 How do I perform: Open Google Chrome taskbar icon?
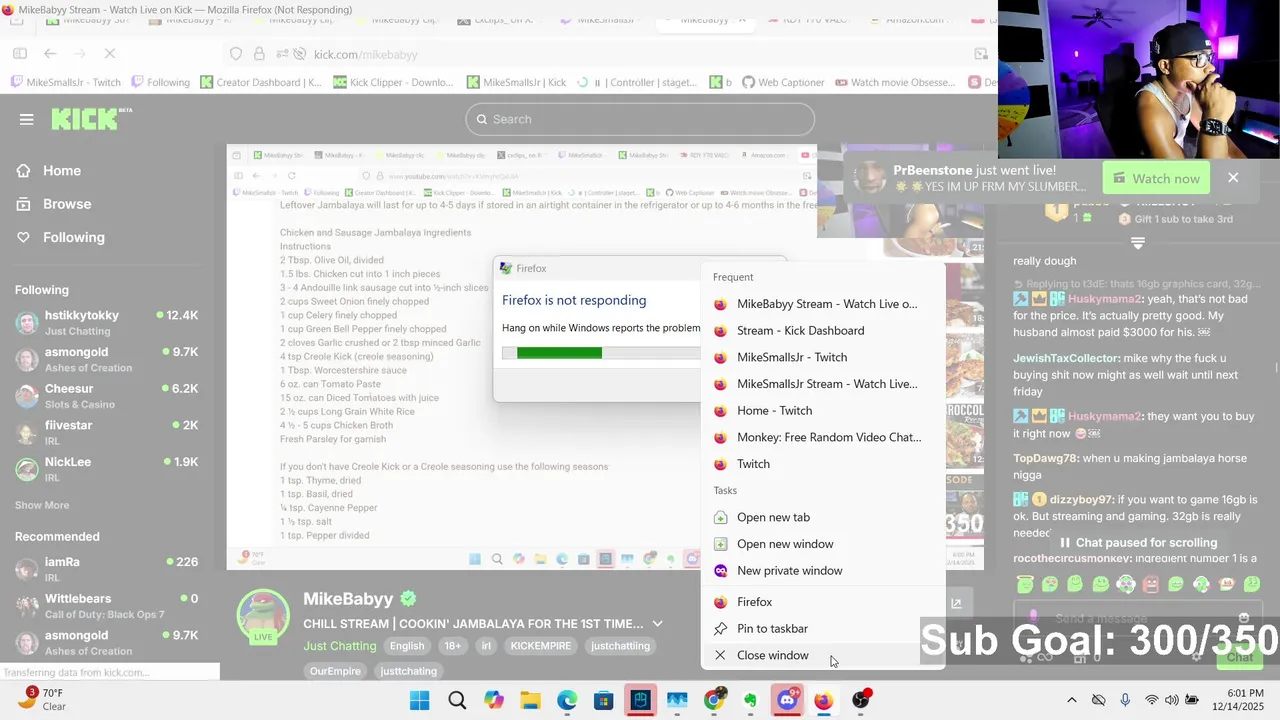[714, 700]
